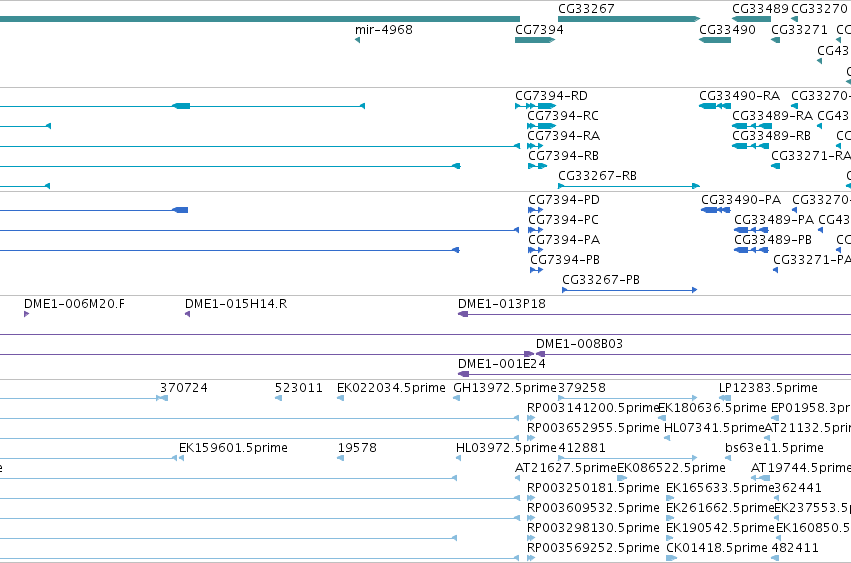This screenshot has width=851, height=563.
Task: Select protein CG33489-PA label
Action: 774,220
